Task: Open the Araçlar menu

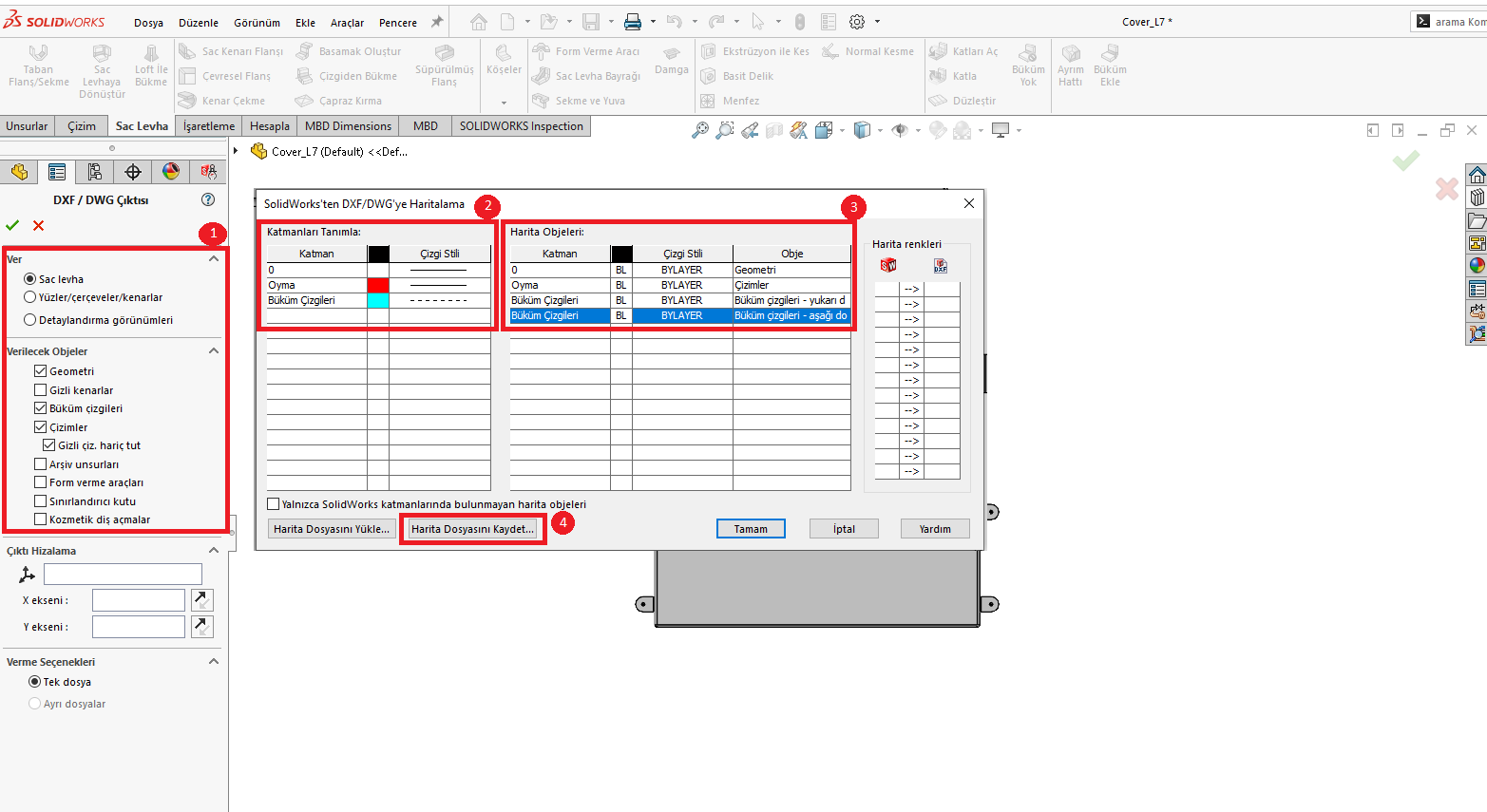Action: click(x=347, y=23)
